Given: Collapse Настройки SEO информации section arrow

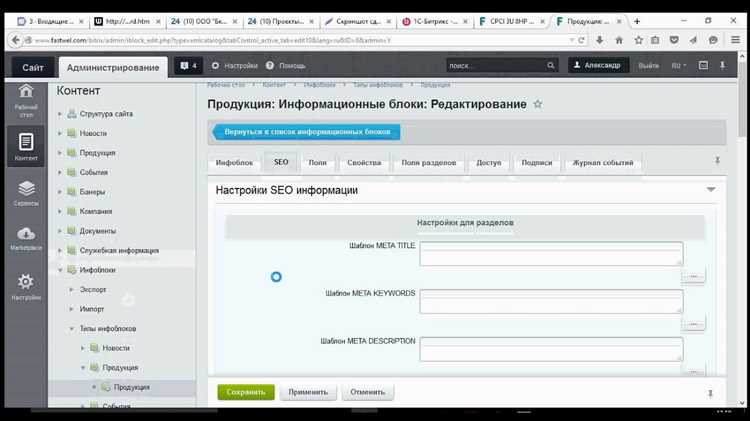Looking at the screenshot, I should pos(711,189).
